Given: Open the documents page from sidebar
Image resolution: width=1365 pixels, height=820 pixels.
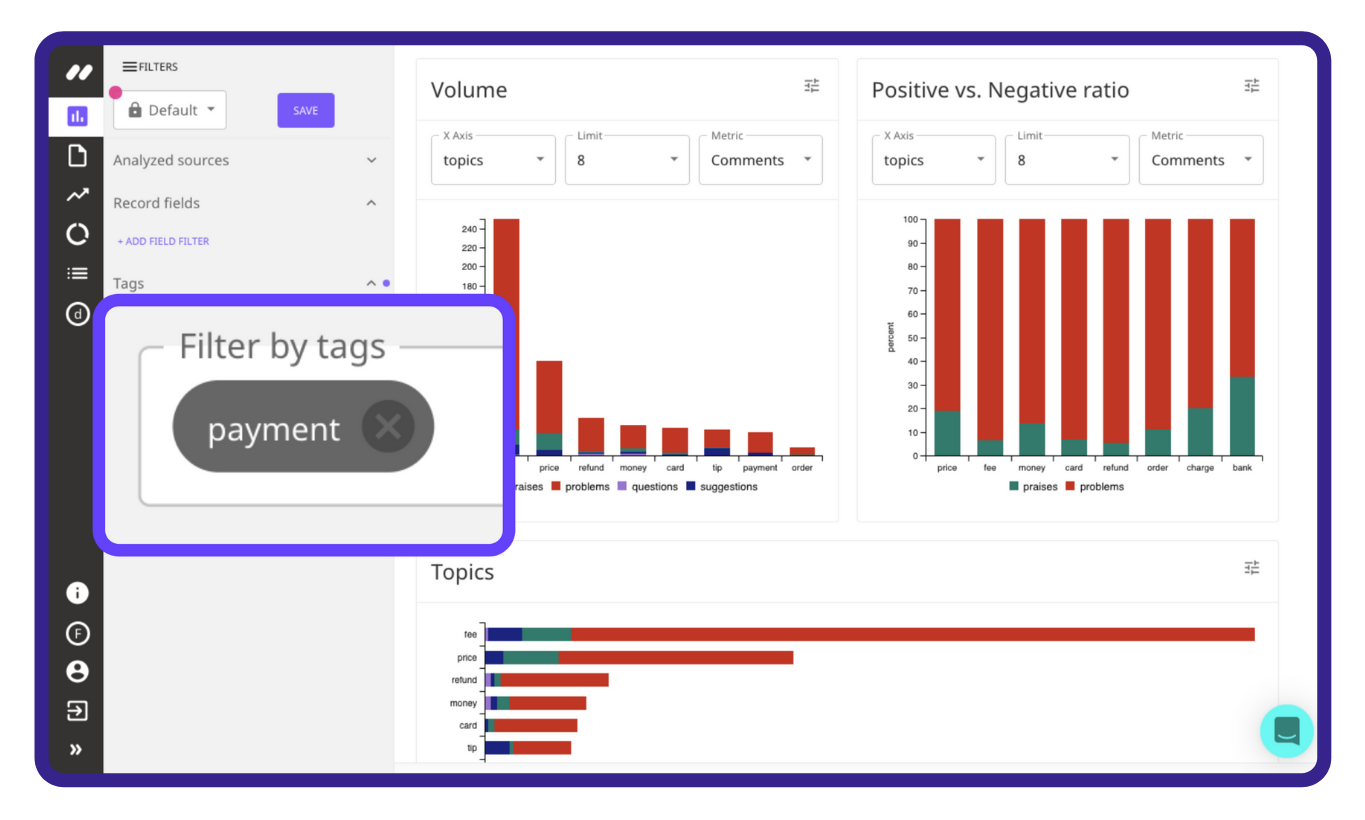Looking at the screenshot, I should [77, 155].
